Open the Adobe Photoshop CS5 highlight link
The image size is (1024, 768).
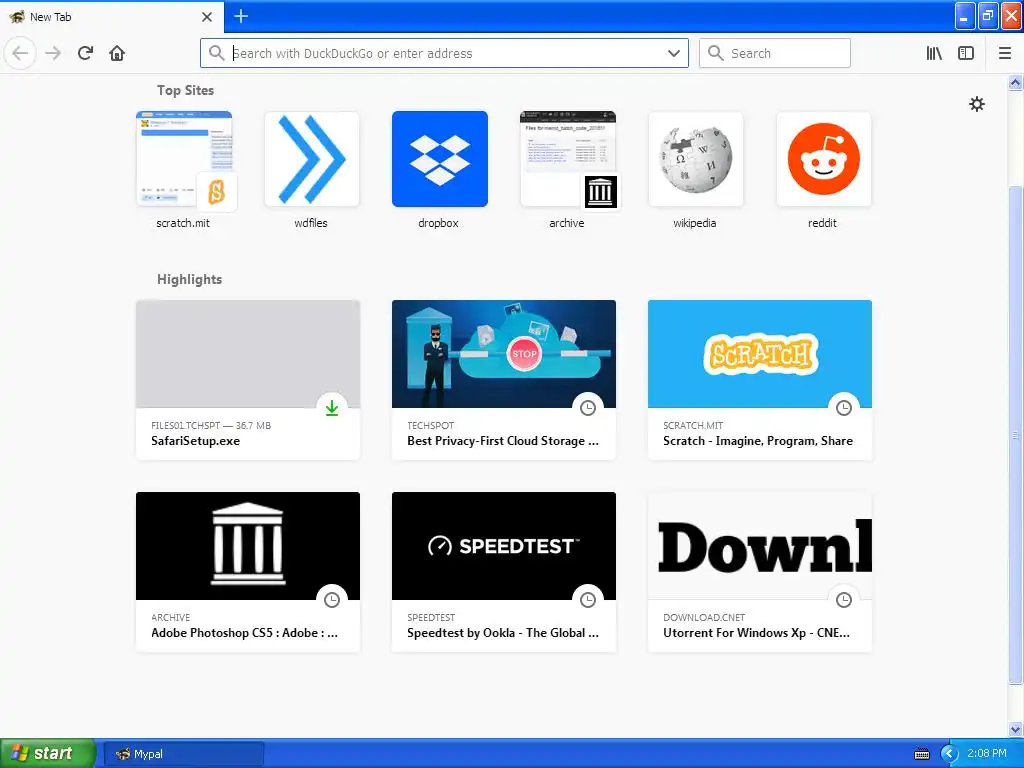coord(244,633)
